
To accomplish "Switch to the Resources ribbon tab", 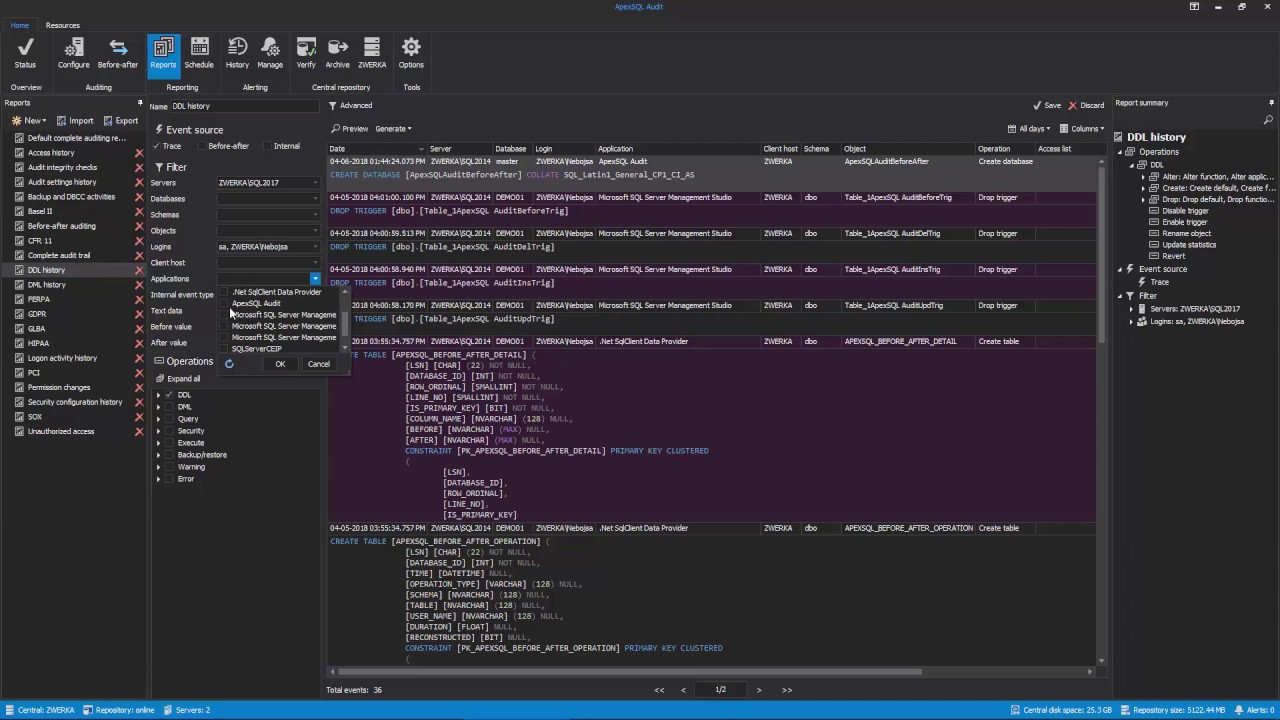I will [63, 25].
